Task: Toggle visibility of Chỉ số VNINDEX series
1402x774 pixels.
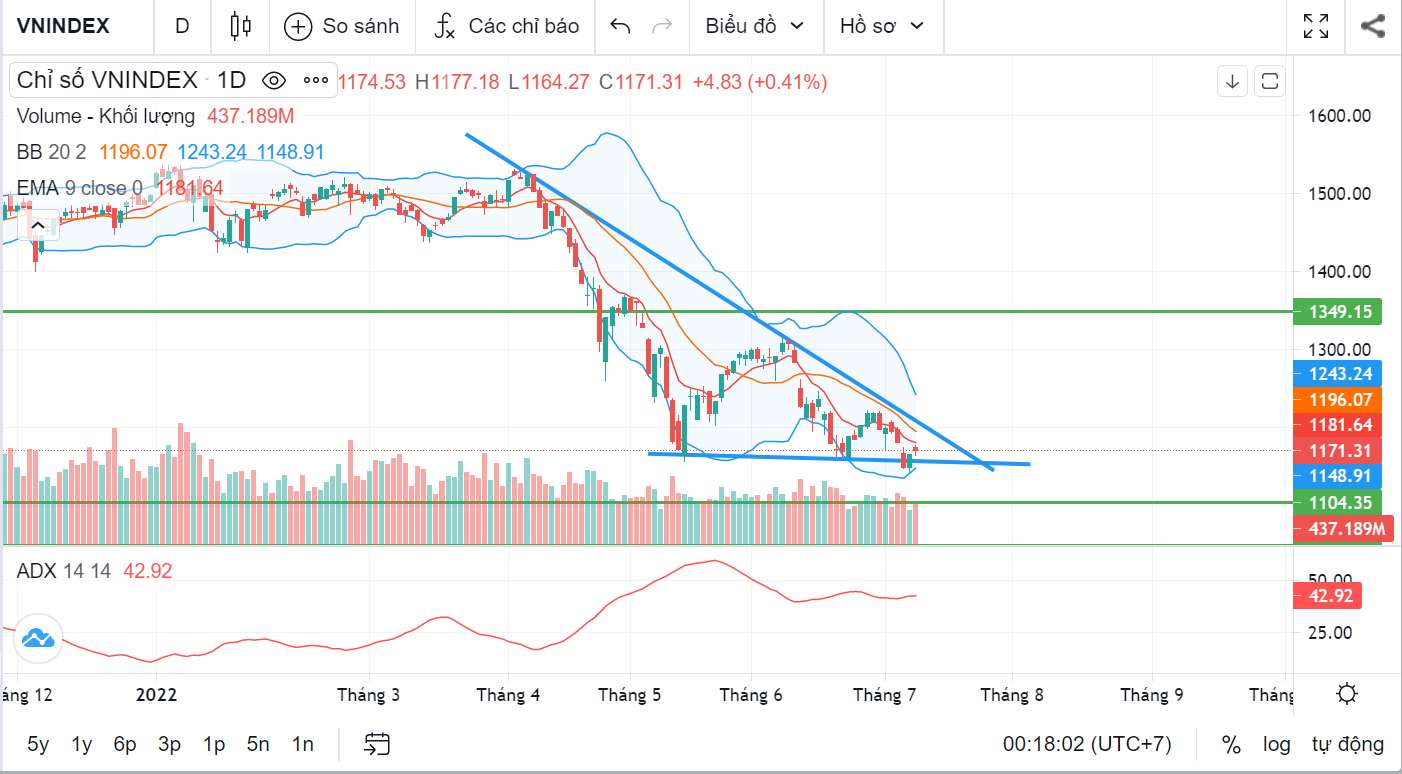Action: pos(274,81)
